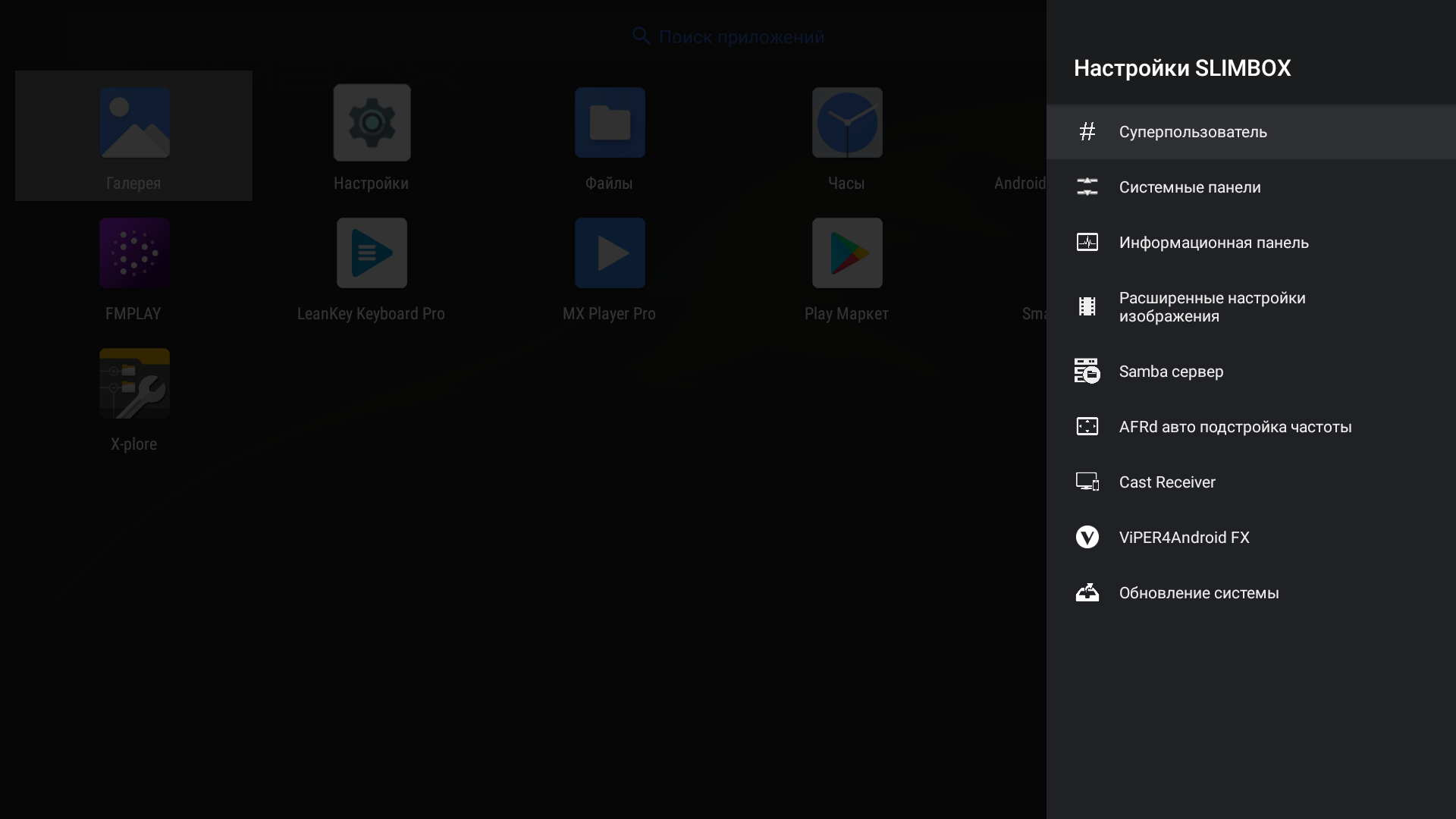Select the Суперпользователь menu entry
The width and height of the screenshot is (1456, 819).
click(1192, 132)
